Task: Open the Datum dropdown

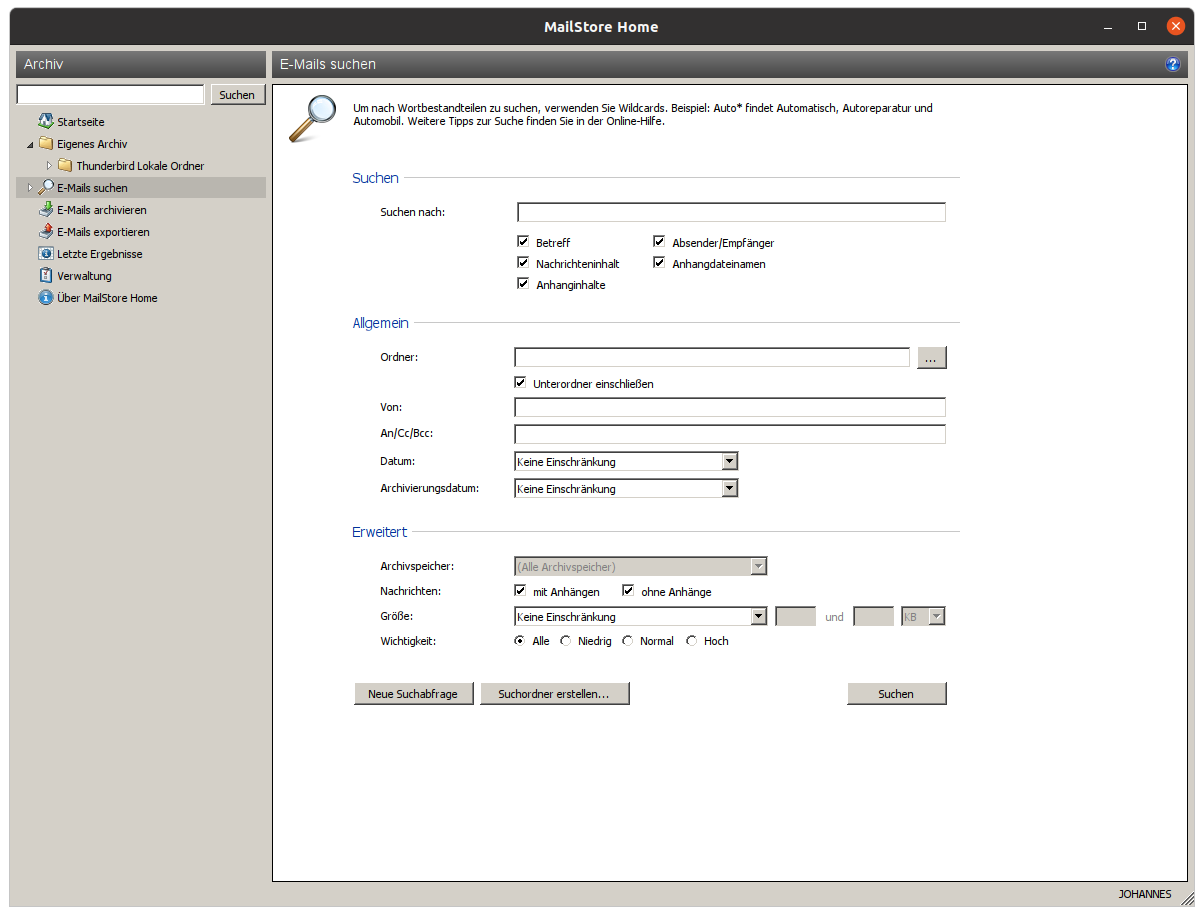Action: click(x=729, y=462)
